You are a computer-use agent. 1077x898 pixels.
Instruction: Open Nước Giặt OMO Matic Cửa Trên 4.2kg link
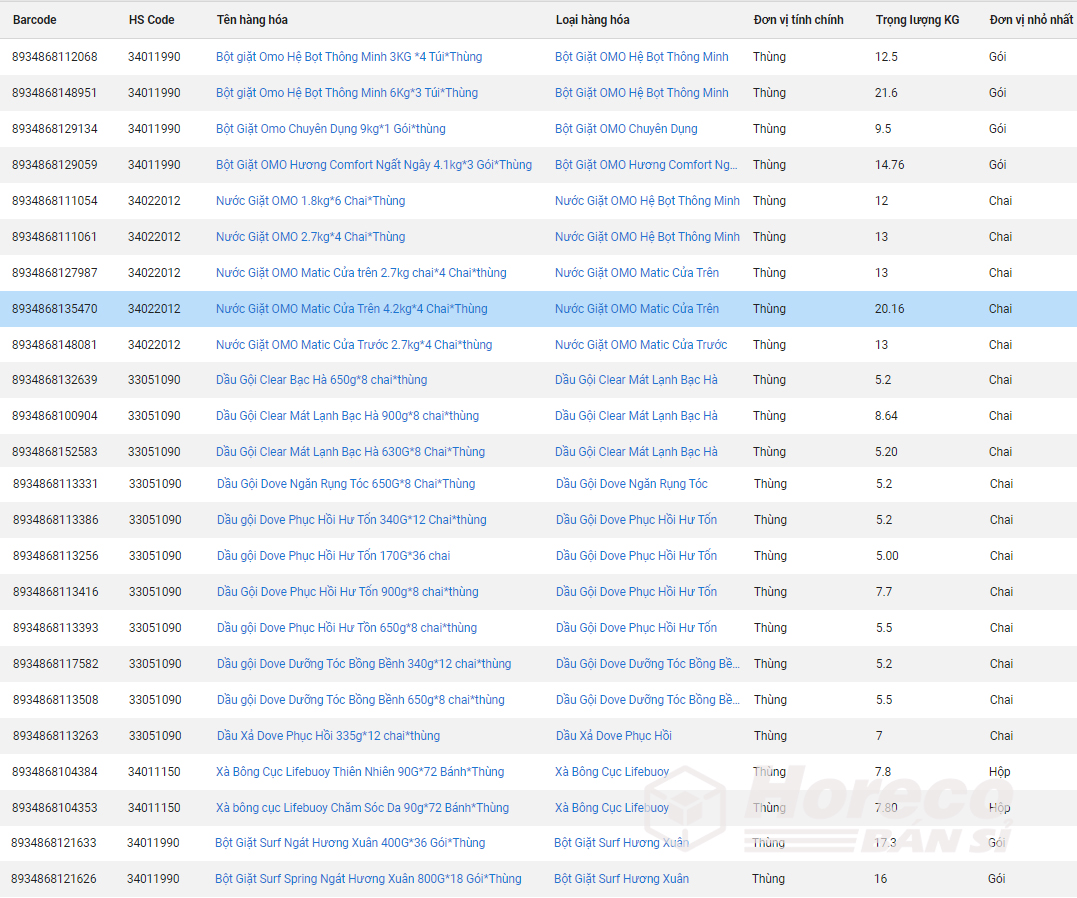(352, 309)
